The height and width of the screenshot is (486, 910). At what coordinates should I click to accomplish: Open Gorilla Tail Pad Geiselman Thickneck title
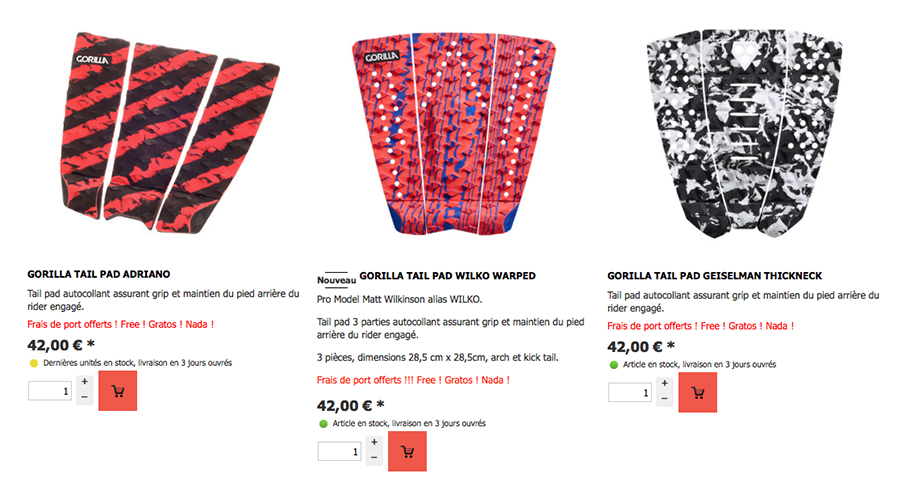[715, 276]
